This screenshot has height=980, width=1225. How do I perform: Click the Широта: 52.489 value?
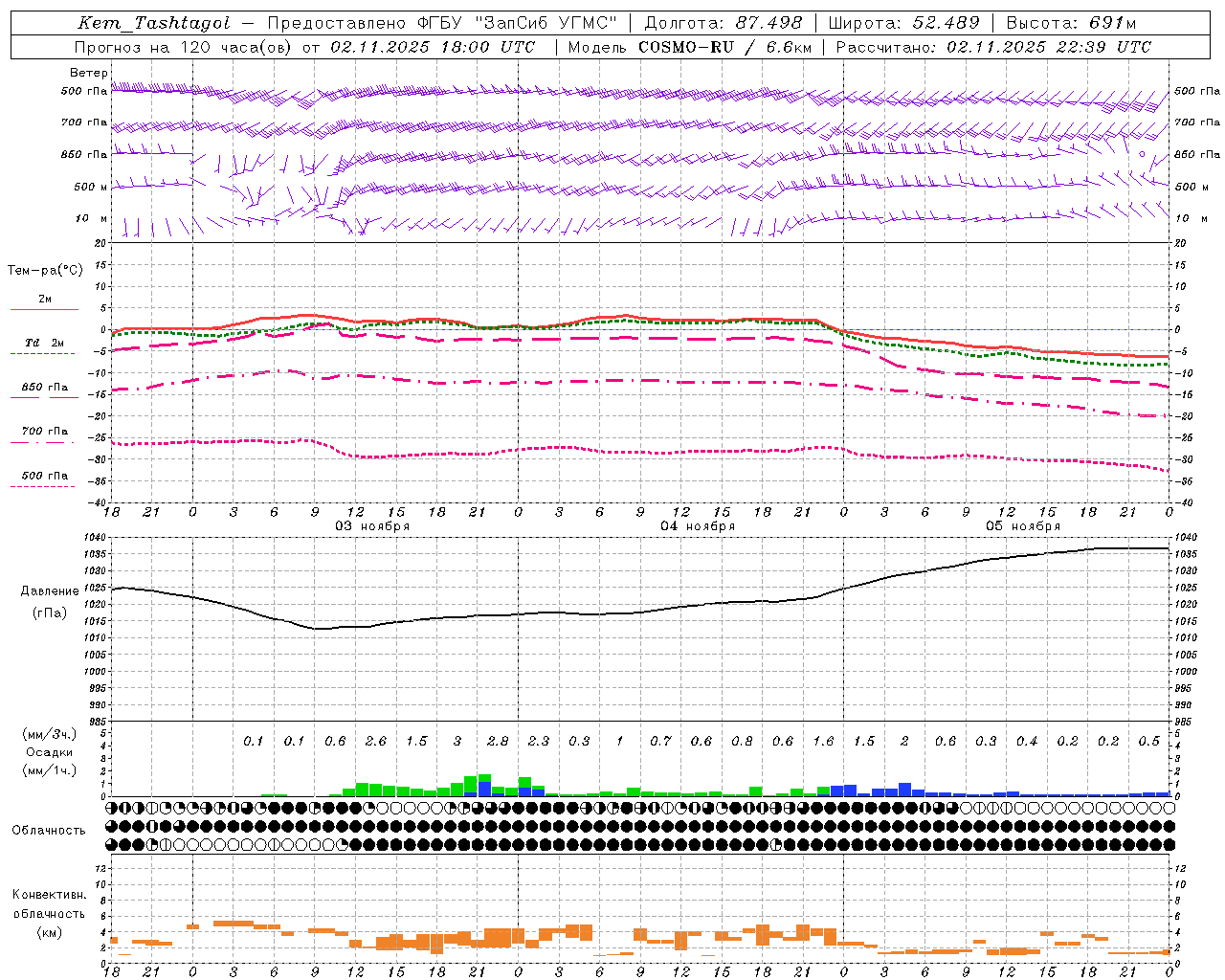903,23
